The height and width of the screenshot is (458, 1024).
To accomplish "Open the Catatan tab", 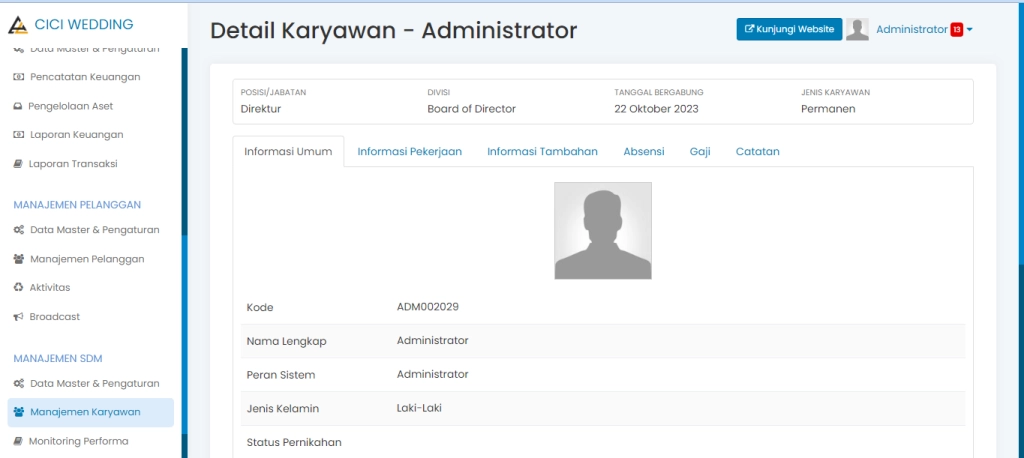I will [x=757, y=152].
